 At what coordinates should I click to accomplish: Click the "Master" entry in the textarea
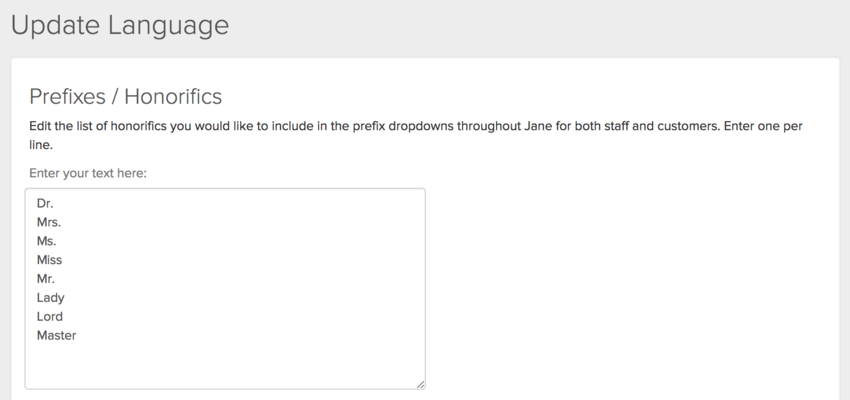coord(56,336)
